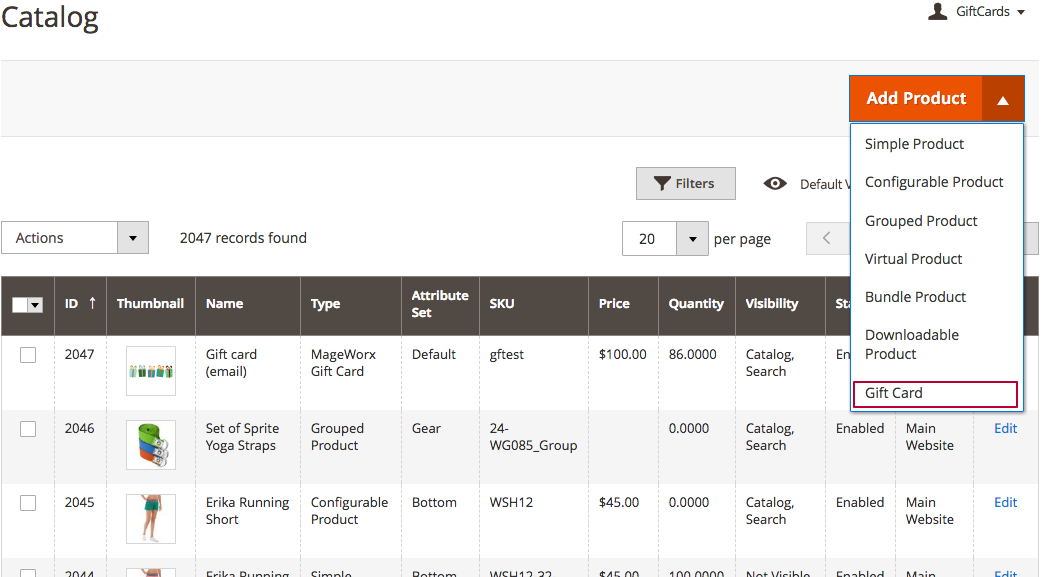This screenshot has height=577, width=1045.
Task: Sort by the Visibility column header
Action: click(x=772, y=304)
